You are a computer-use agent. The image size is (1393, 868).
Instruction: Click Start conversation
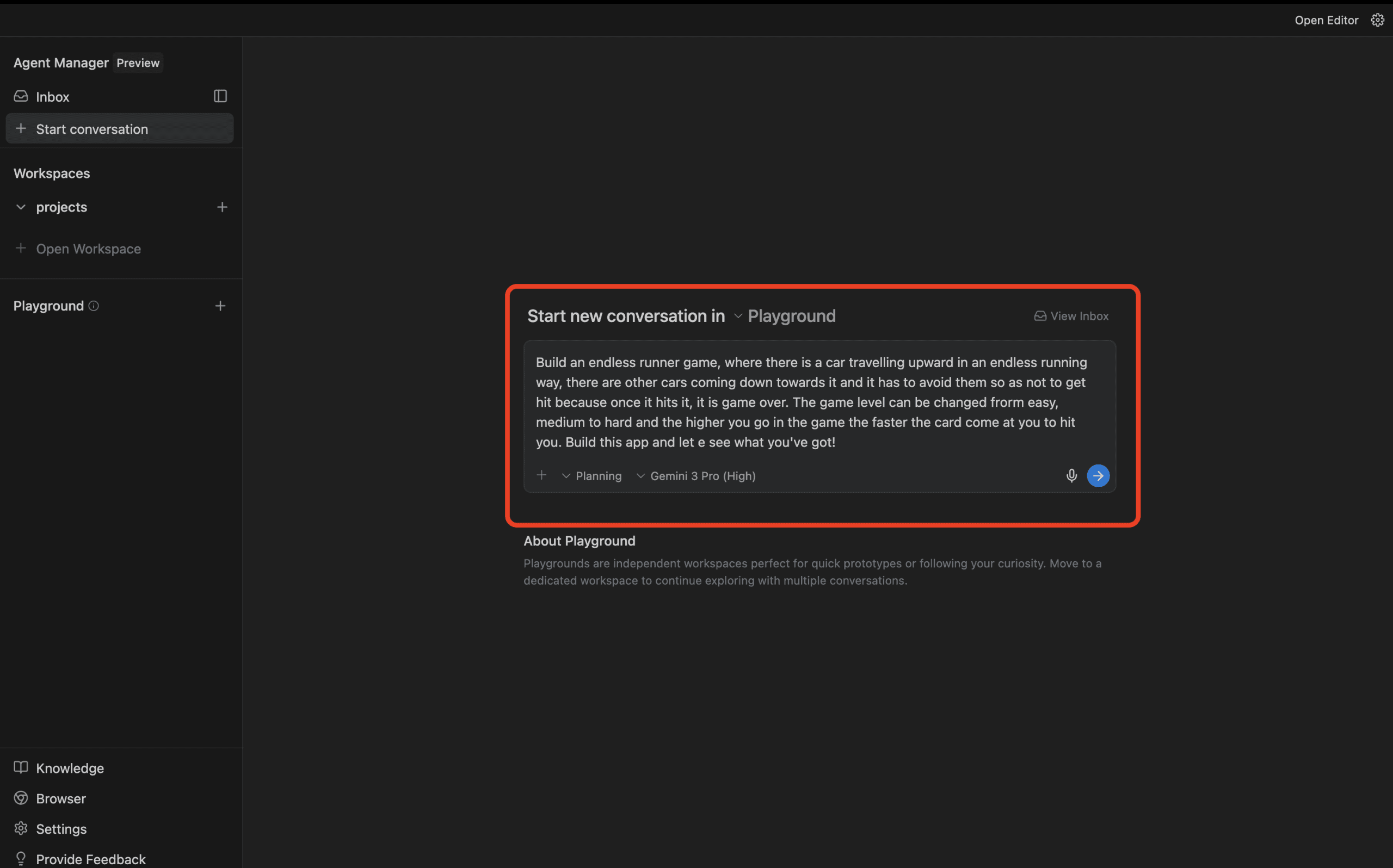pos(92,128)
